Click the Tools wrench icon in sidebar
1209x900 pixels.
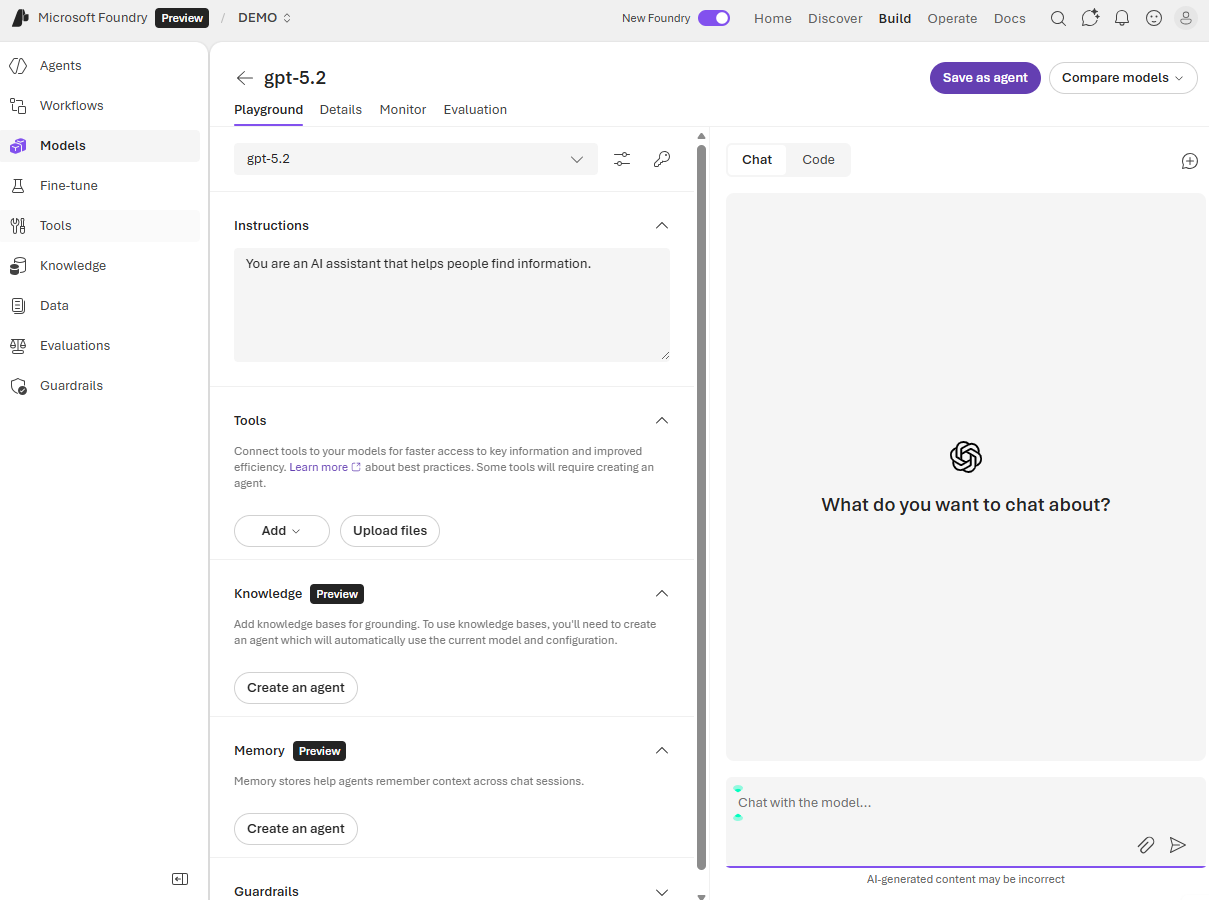[x=18, y=226]
